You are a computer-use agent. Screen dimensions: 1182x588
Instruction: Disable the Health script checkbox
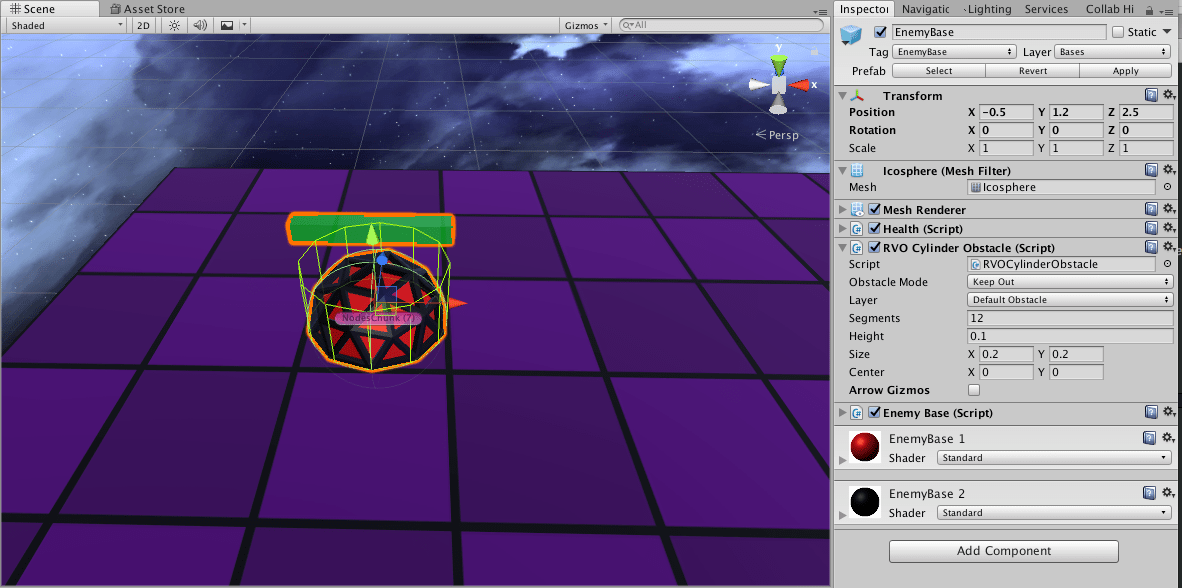coord(875,229)
